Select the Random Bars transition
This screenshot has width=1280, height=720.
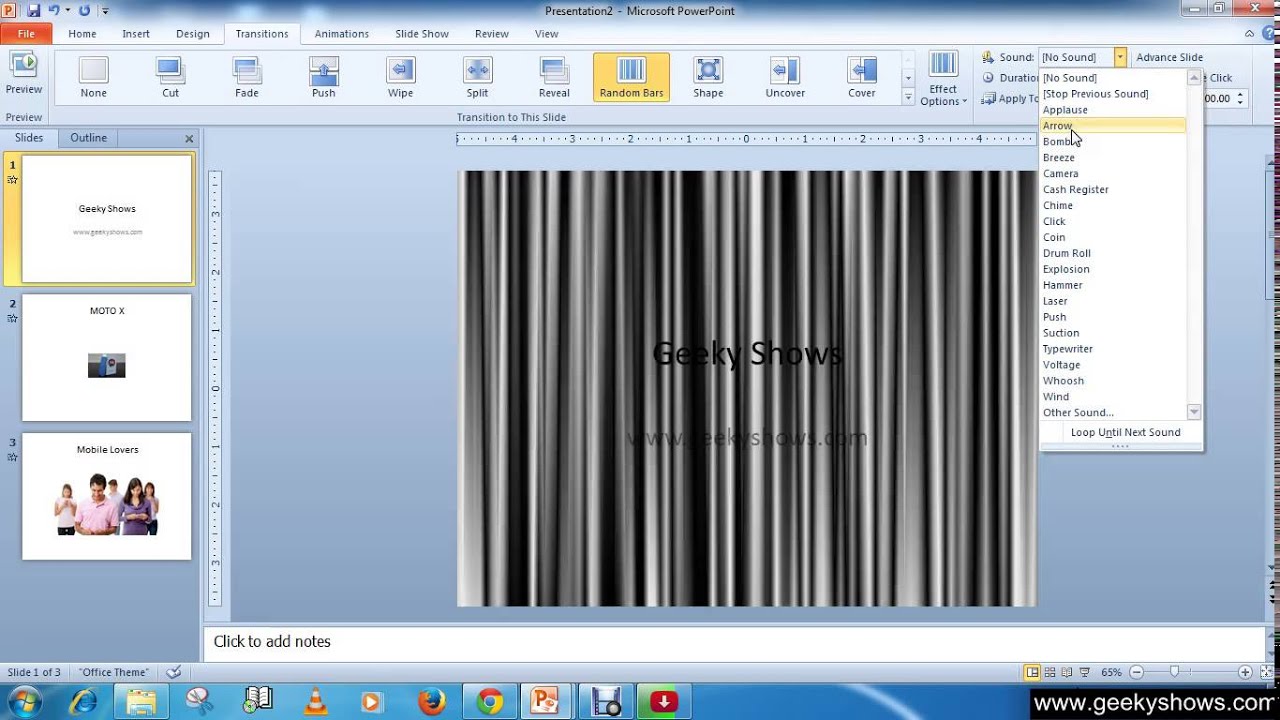631,77
